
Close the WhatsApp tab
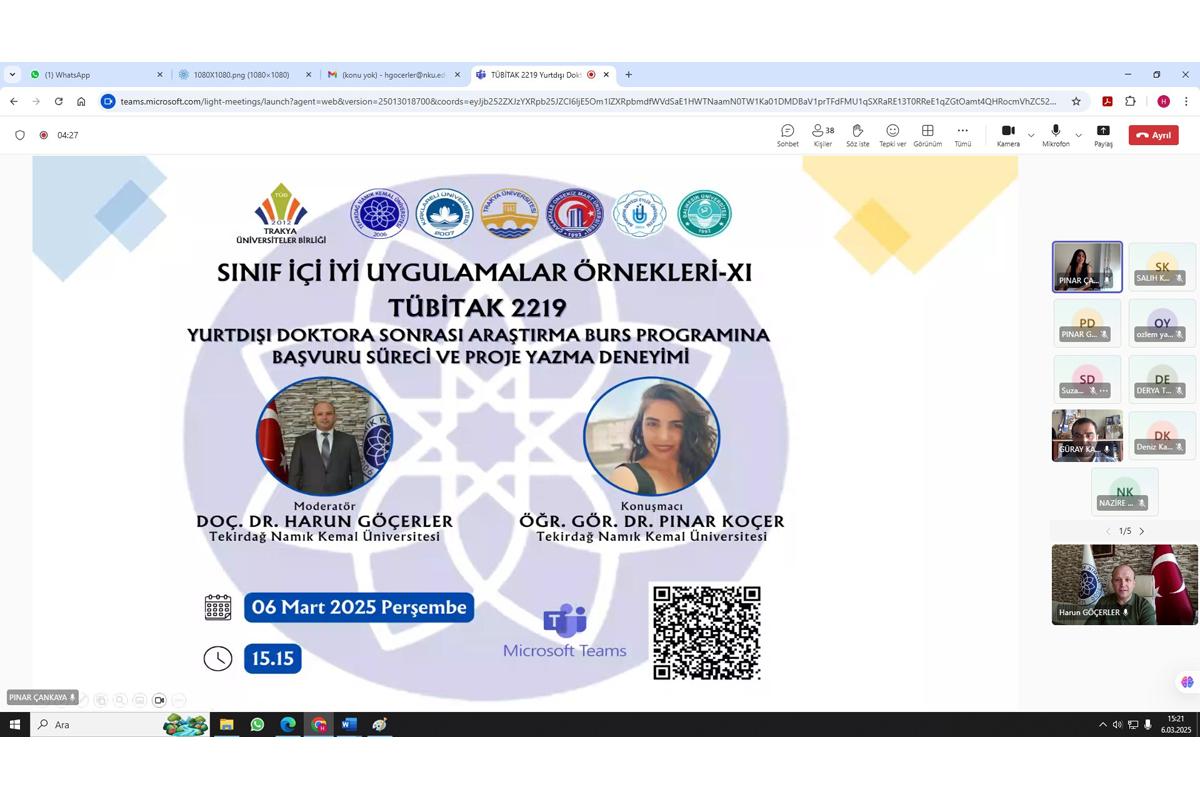click(x=159, y=75)
